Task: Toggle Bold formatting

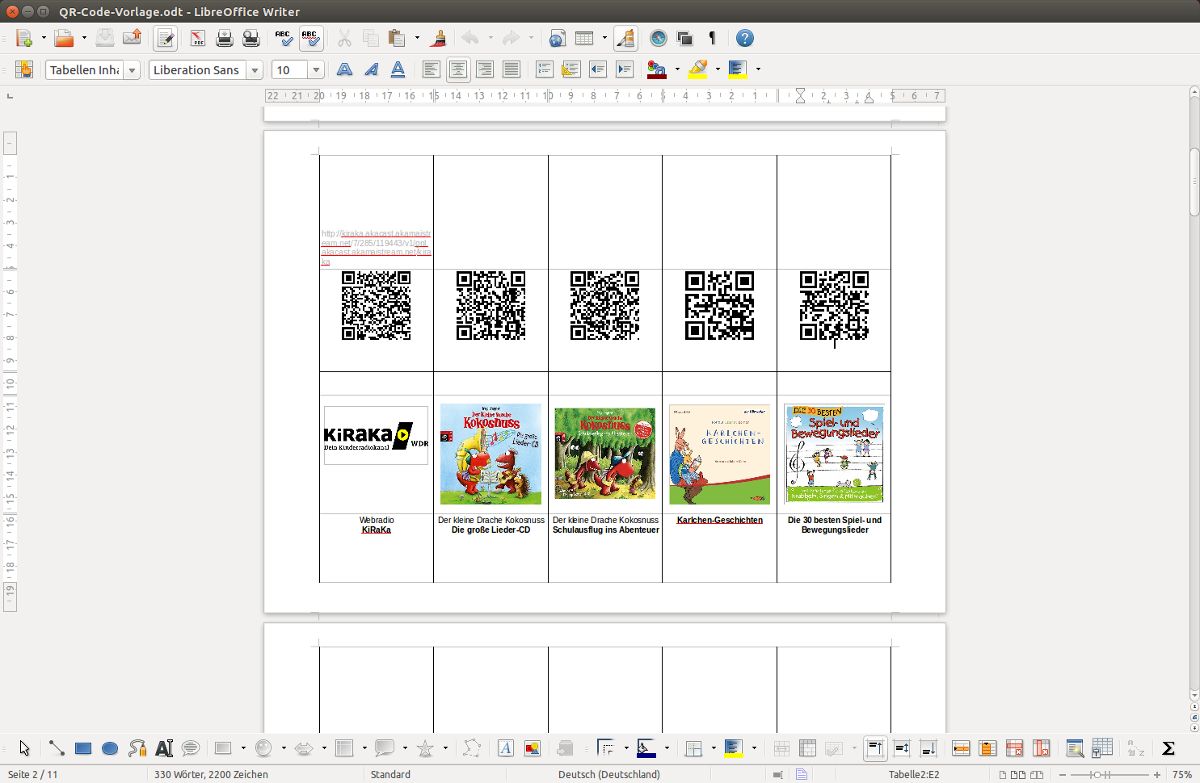Action: click(344, 70)
